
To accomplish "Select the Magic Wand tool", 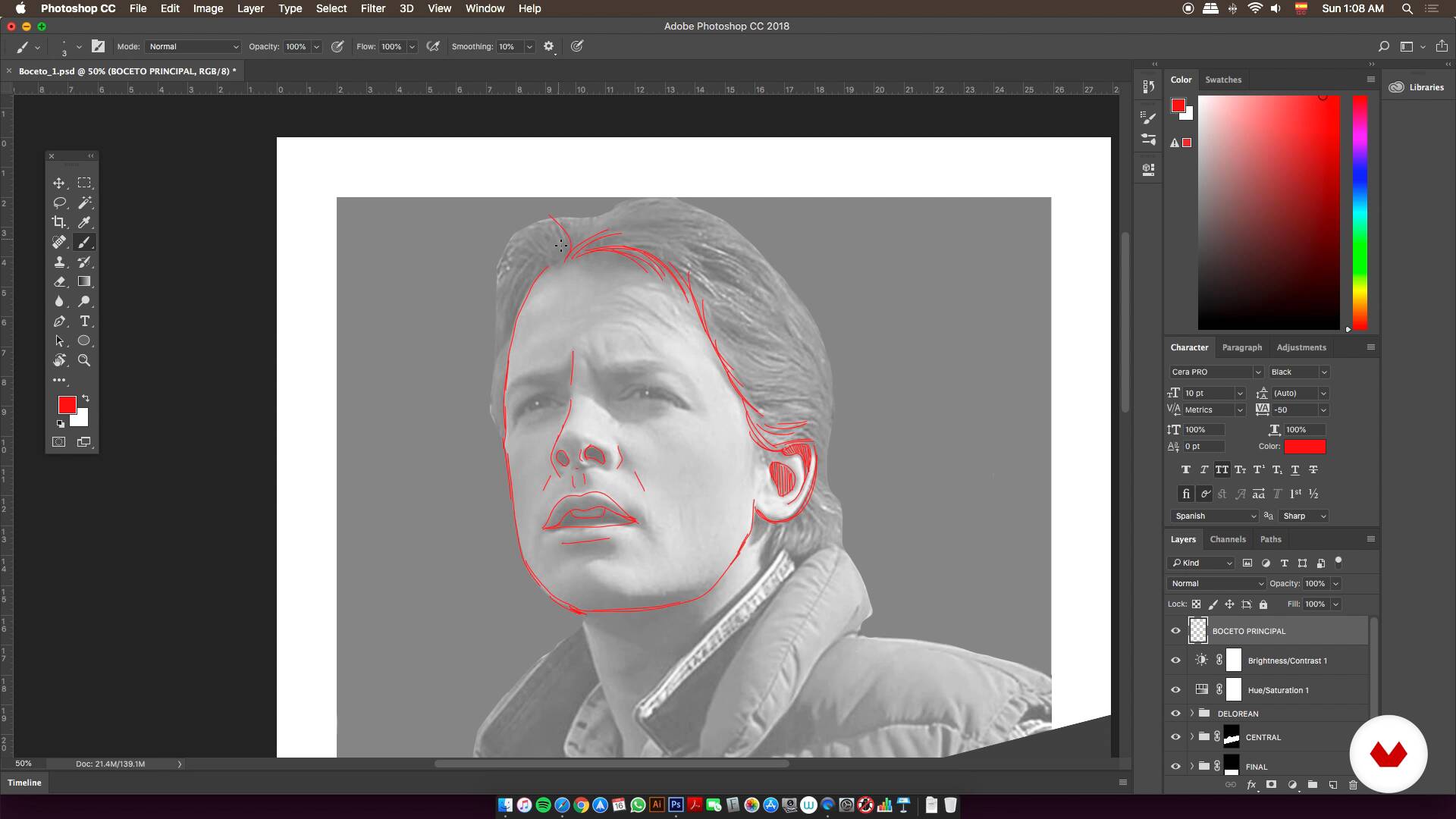I will (x=84, y=202).
